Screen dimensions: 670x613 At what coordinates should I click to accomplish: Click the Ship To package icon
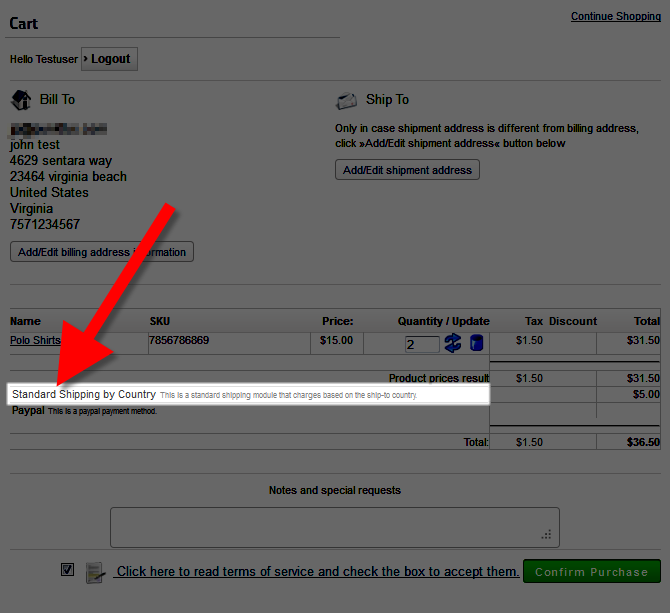point(347,100)
